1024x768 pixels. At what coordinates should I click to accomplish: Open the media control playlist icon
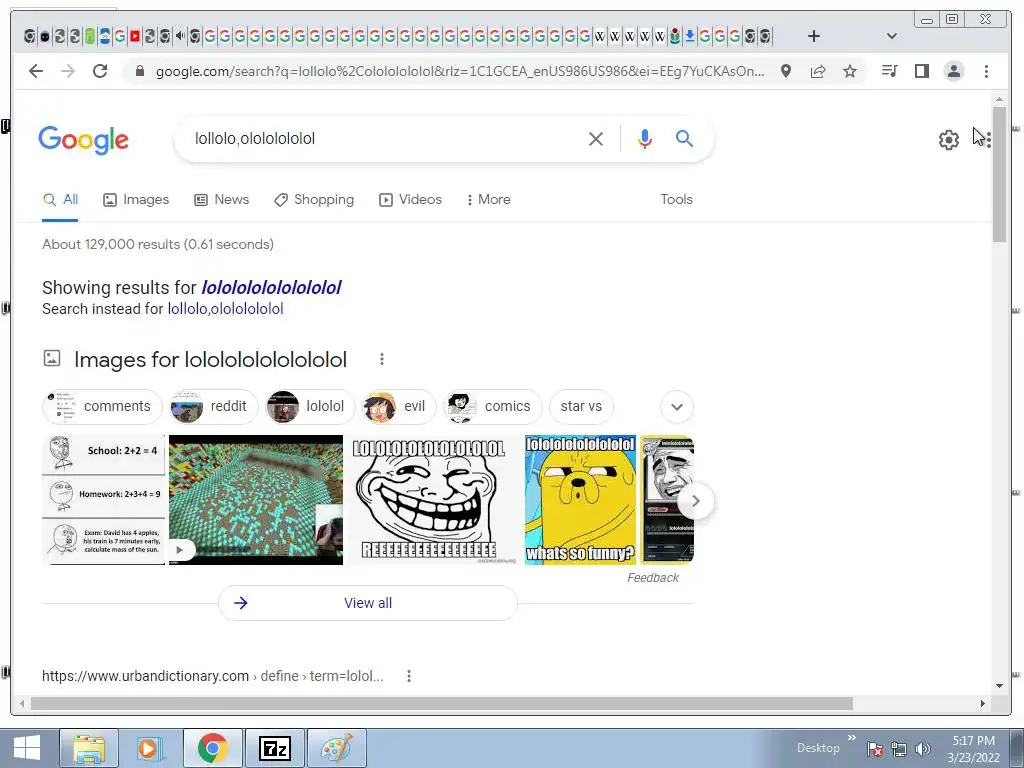point(889,71)
